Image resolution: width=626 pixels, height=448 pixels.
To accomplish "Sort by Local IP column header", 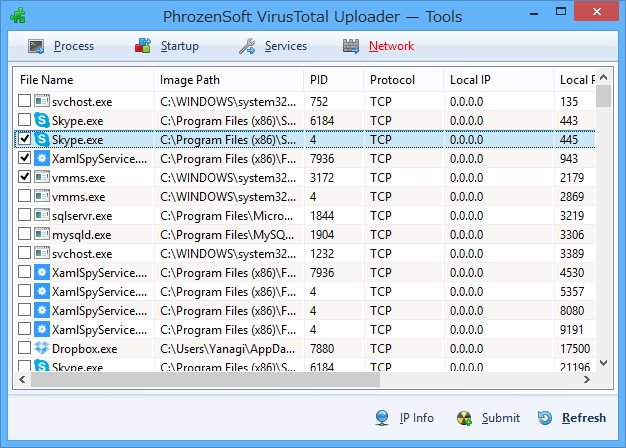I will click(x=499, y=80).
